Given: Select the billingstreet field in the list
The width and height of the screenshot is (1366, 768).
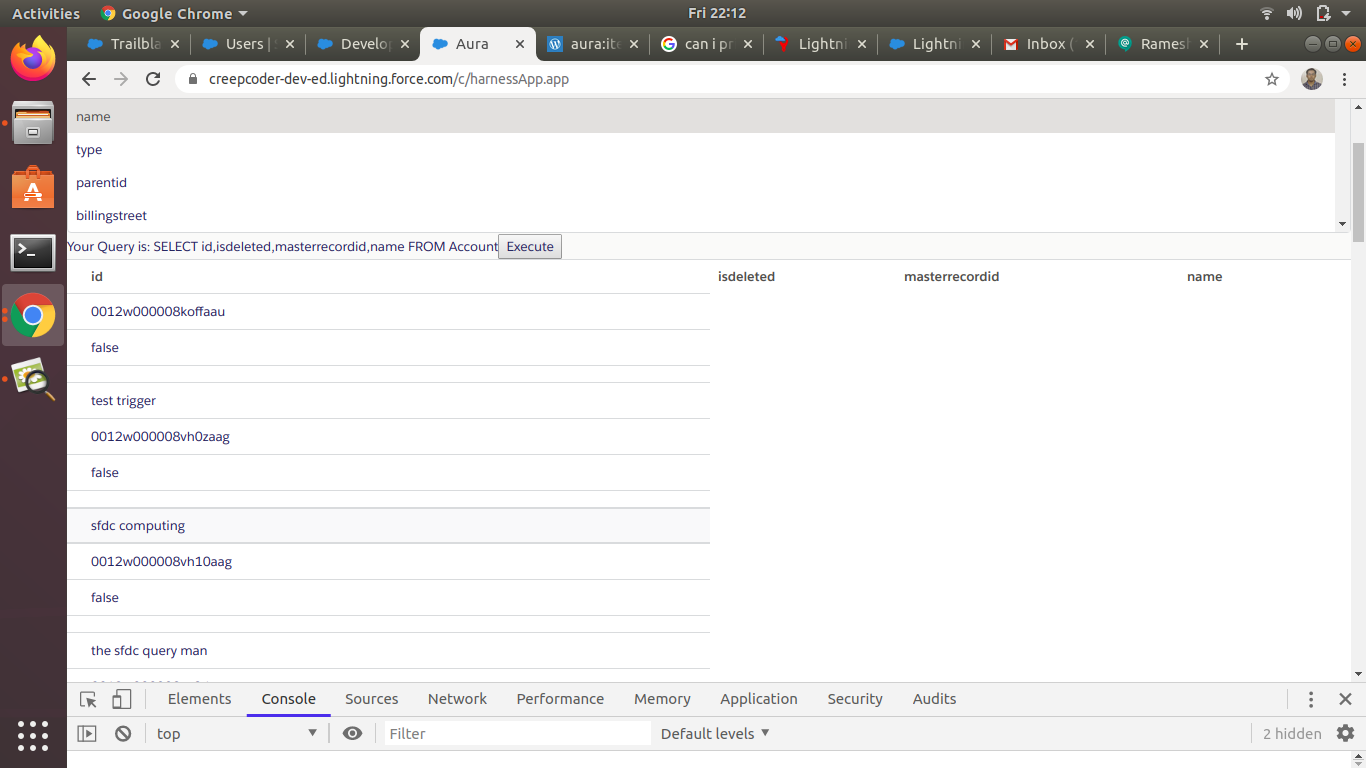Looking at the screenshot, I should tap(111, 215).
